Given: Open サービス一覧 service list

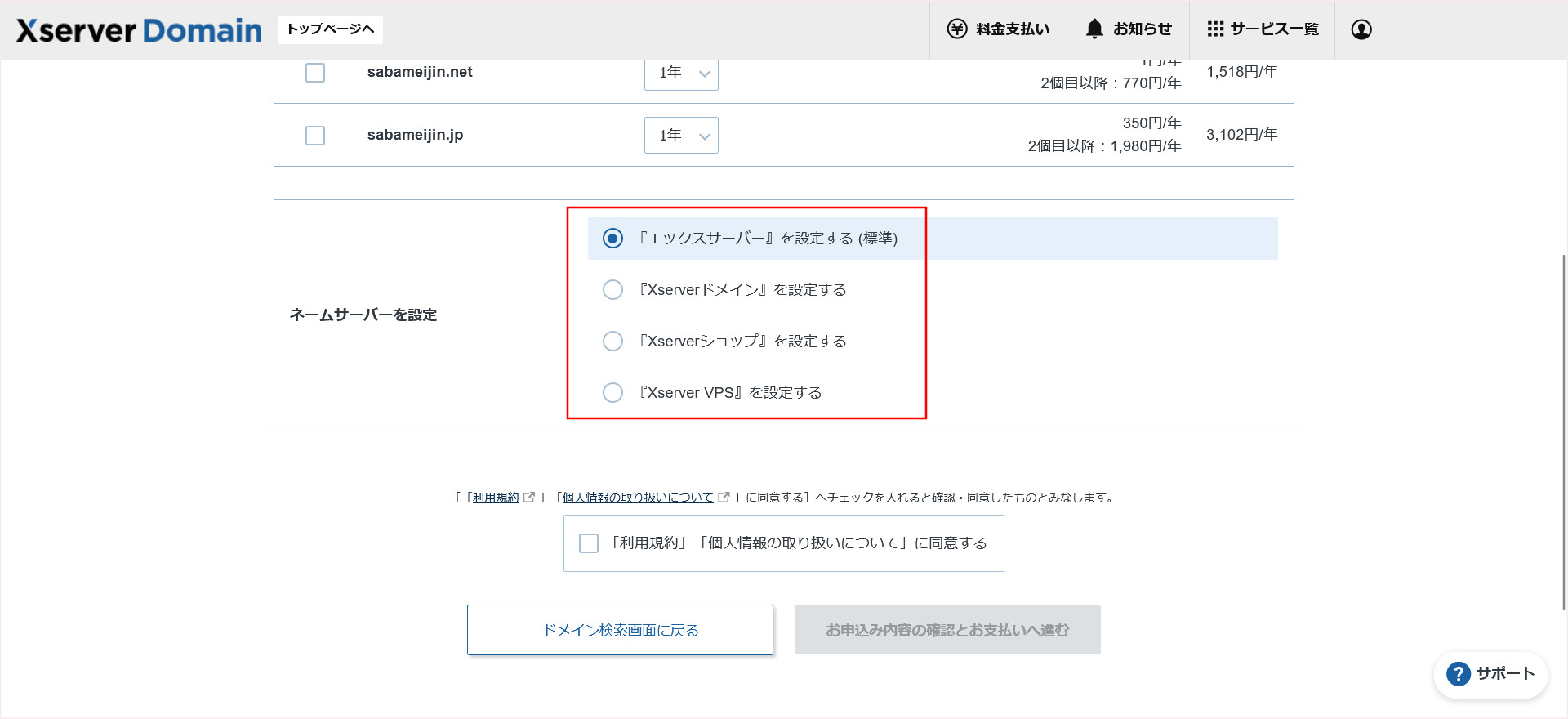Looking at the screenshot, I should tap(1263, 29).
